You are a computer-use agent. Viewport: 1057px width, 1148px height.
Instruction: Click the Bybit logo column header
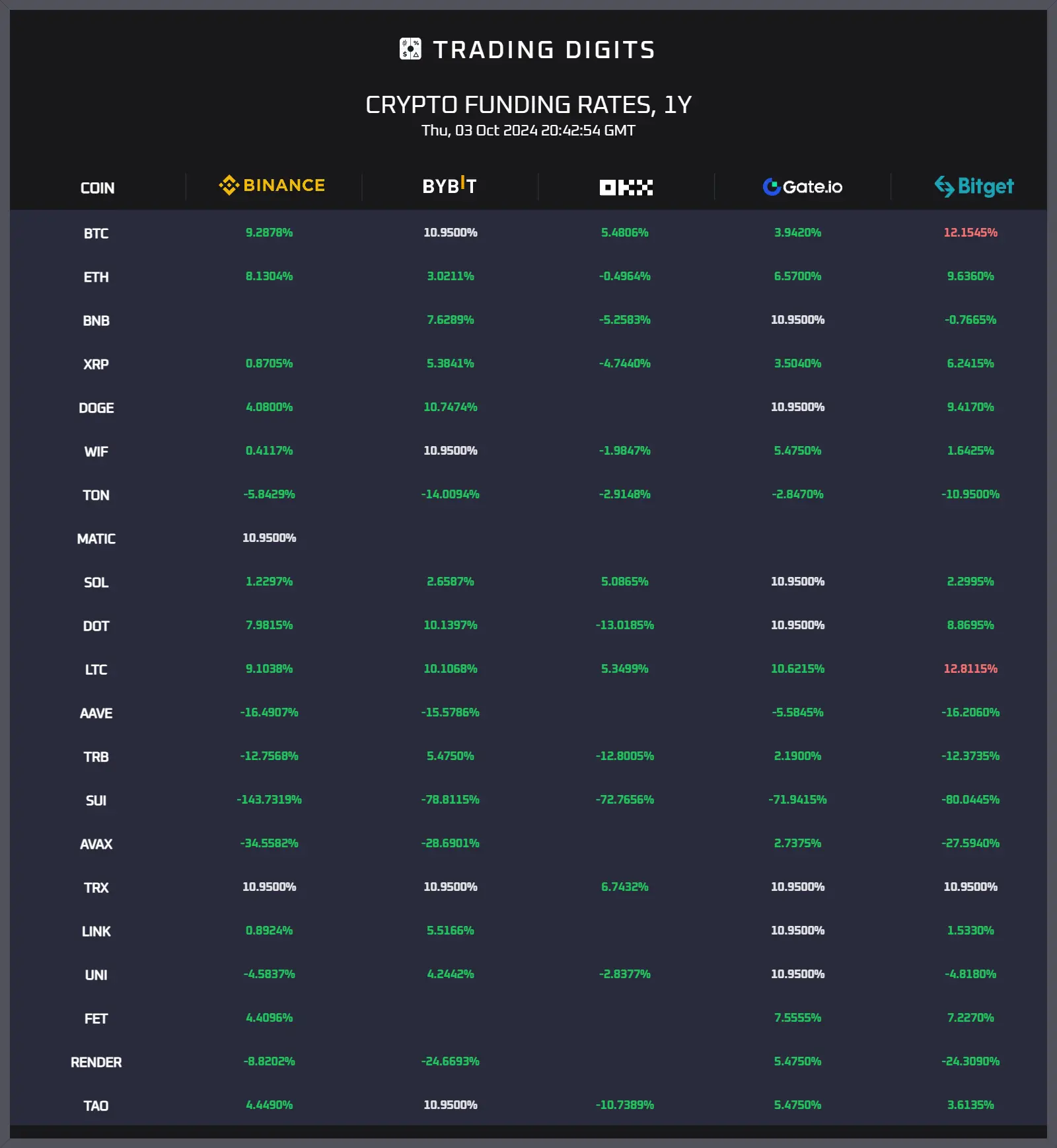[x=449, y=186]
